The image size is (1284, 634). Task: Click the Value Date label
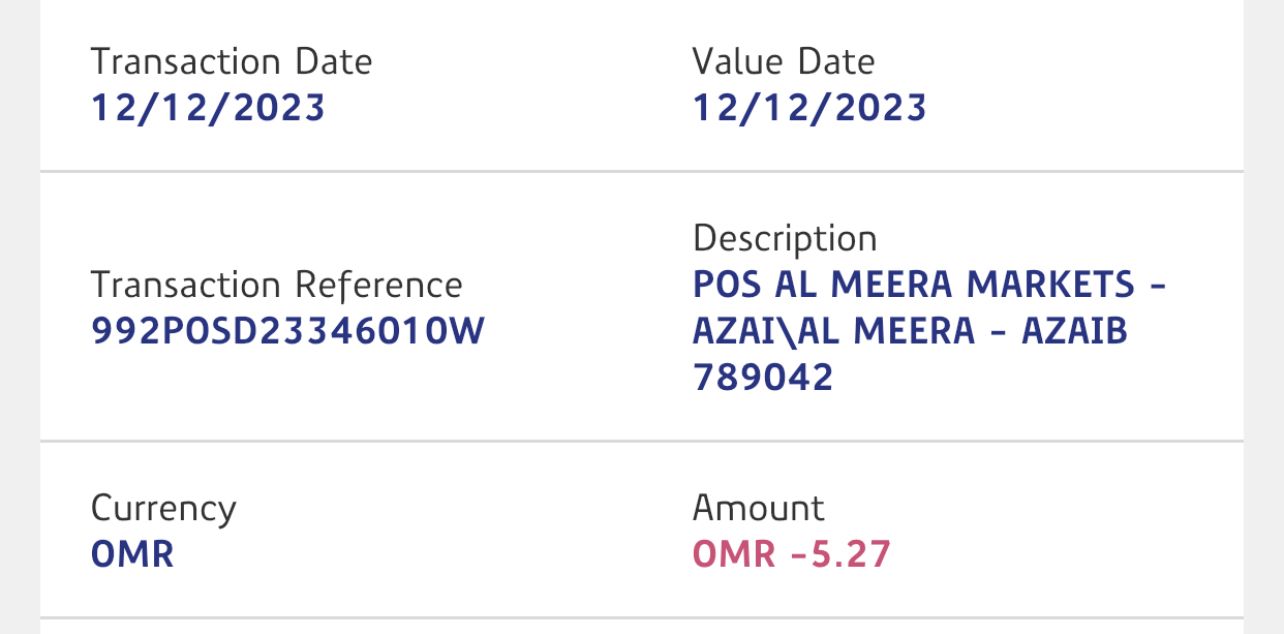pos(783,62)
